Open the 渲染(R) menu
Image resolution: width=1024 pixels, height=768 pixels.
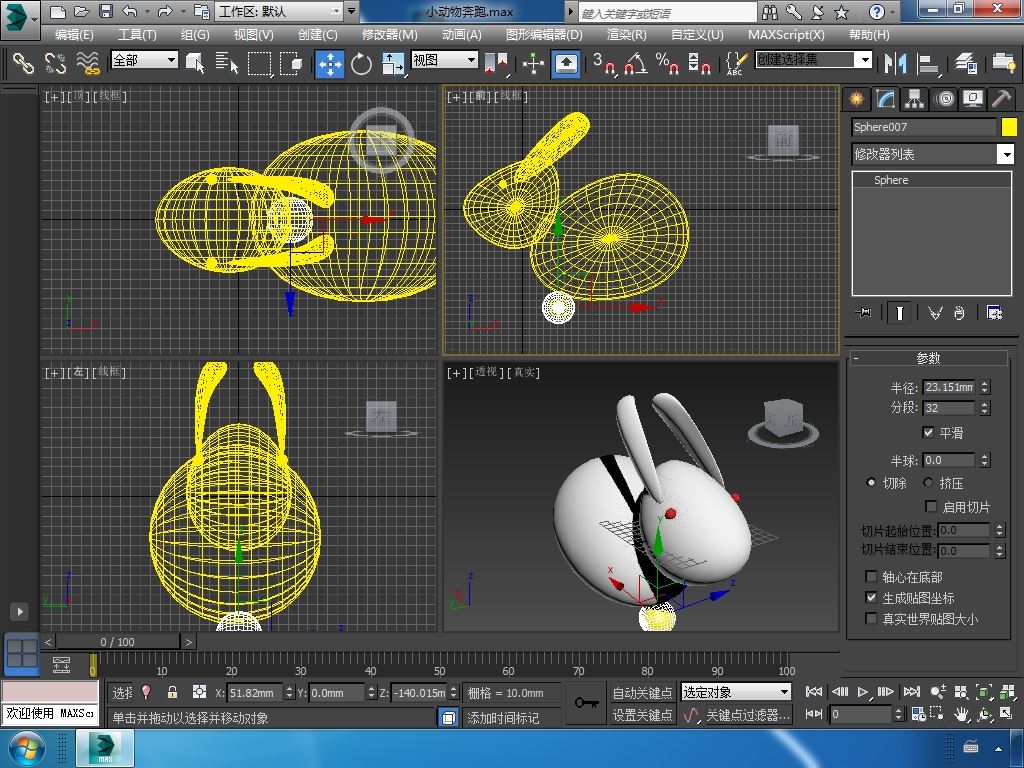(626, 34)
